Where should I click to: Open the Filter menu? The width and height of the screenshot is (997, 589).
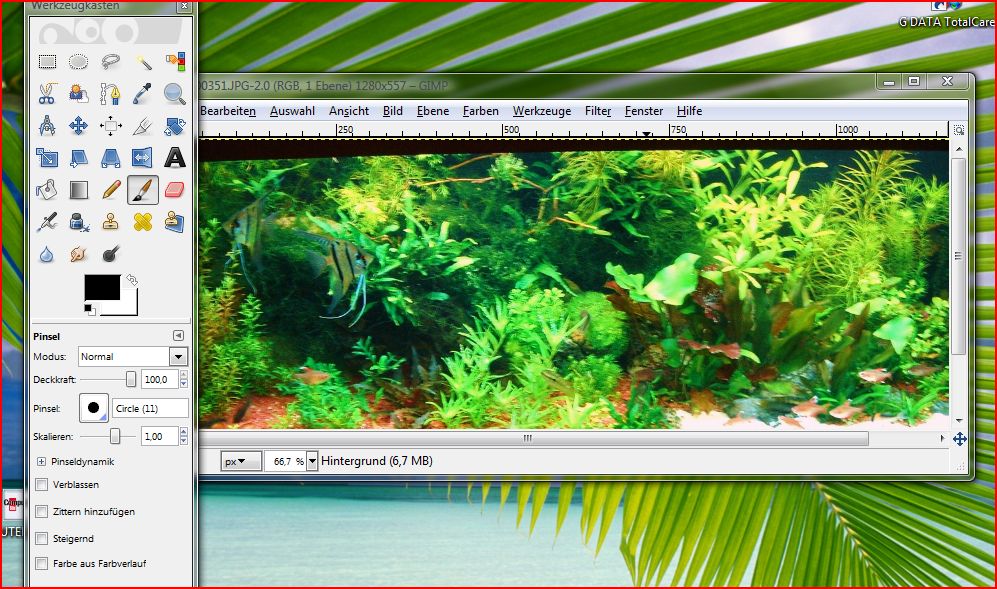[x=598, y=111]
